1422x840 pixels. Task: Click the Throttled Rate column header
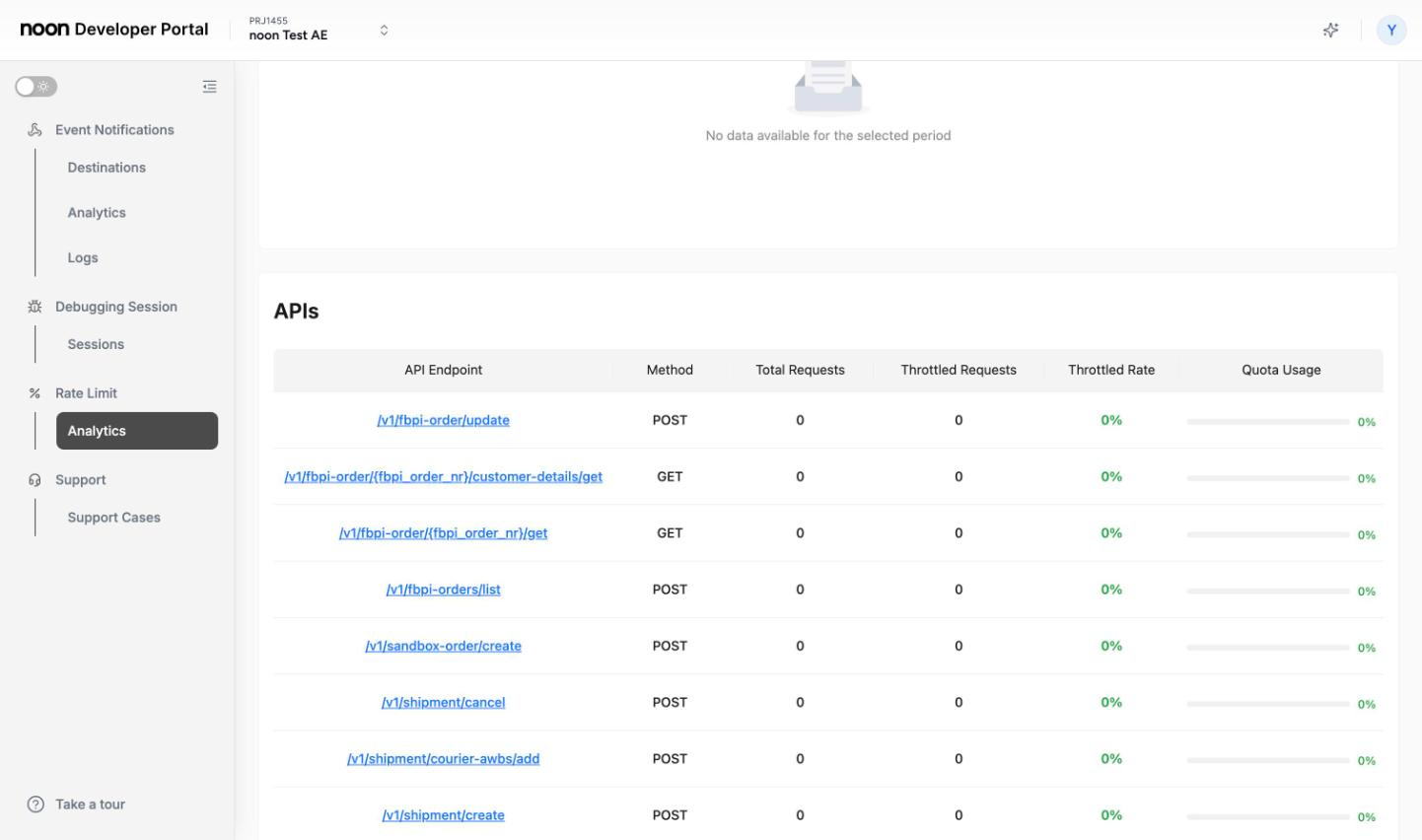[1111, 370]
